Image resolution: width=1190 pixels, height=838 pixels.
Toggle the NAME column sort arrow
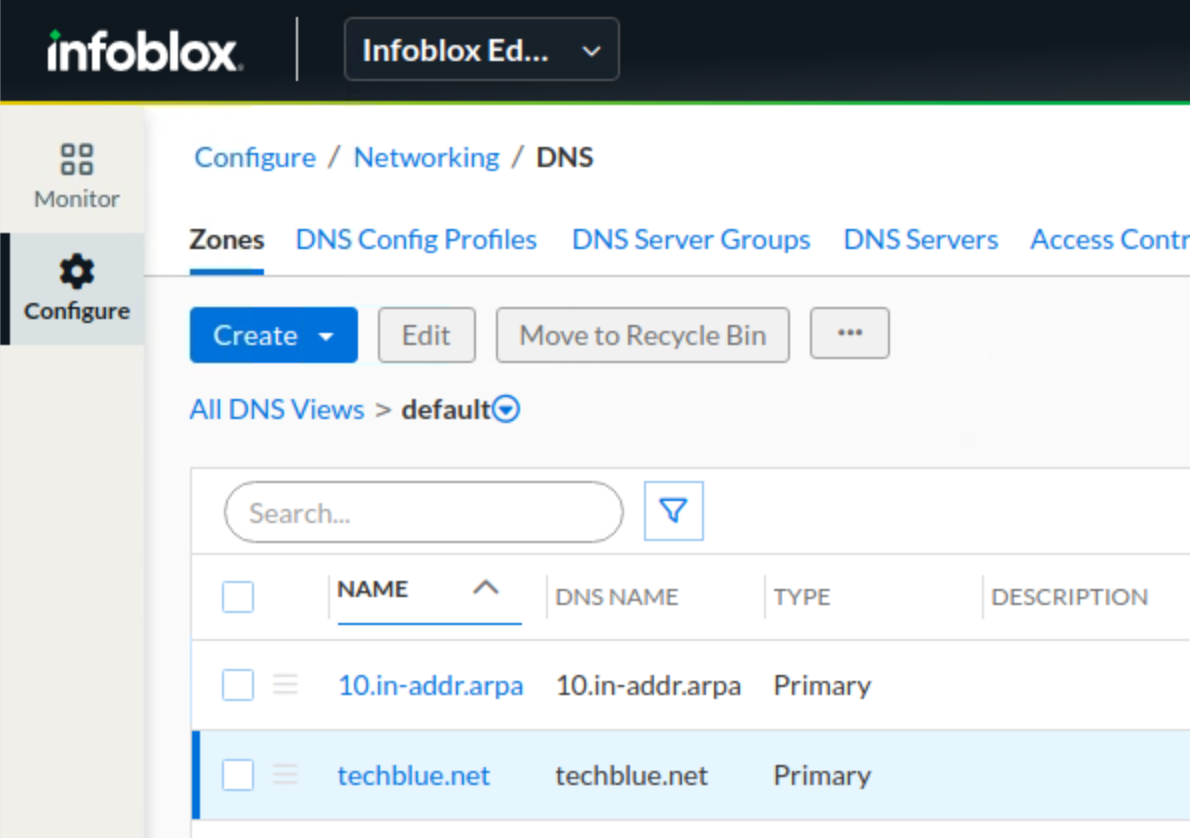pos(485,589)
